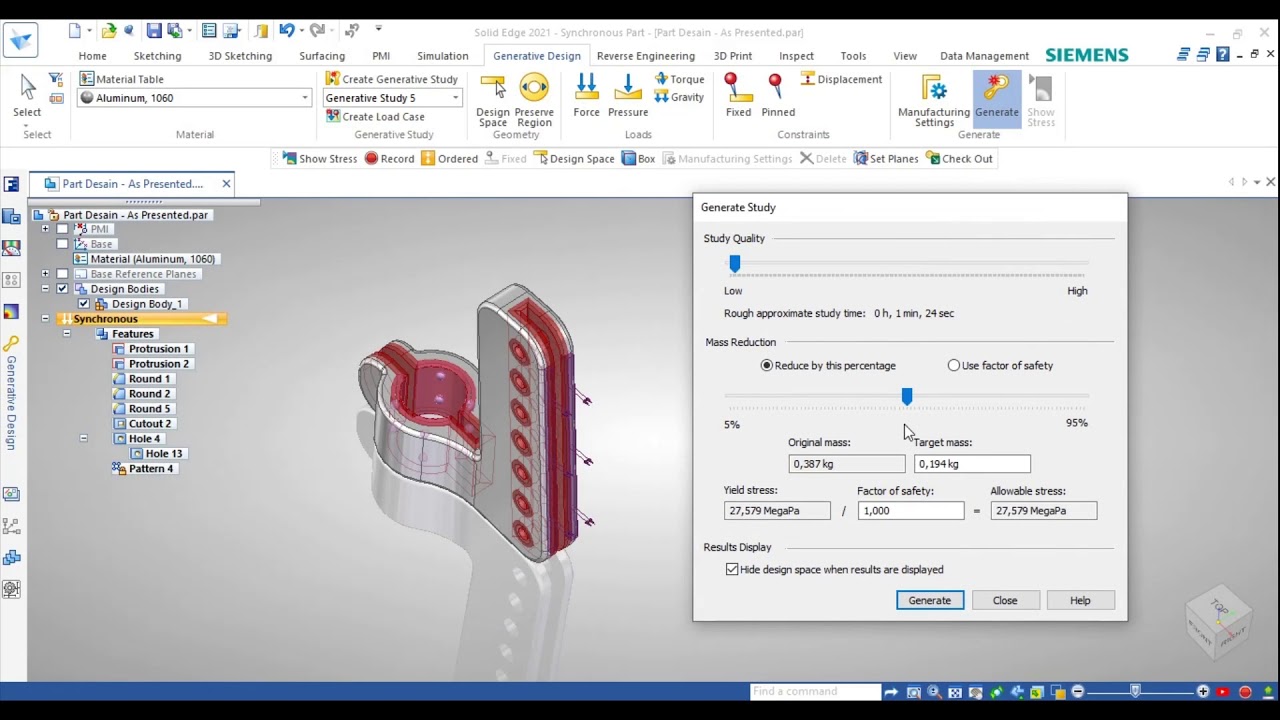Click the Study Quality slider handle

(735, 263)
